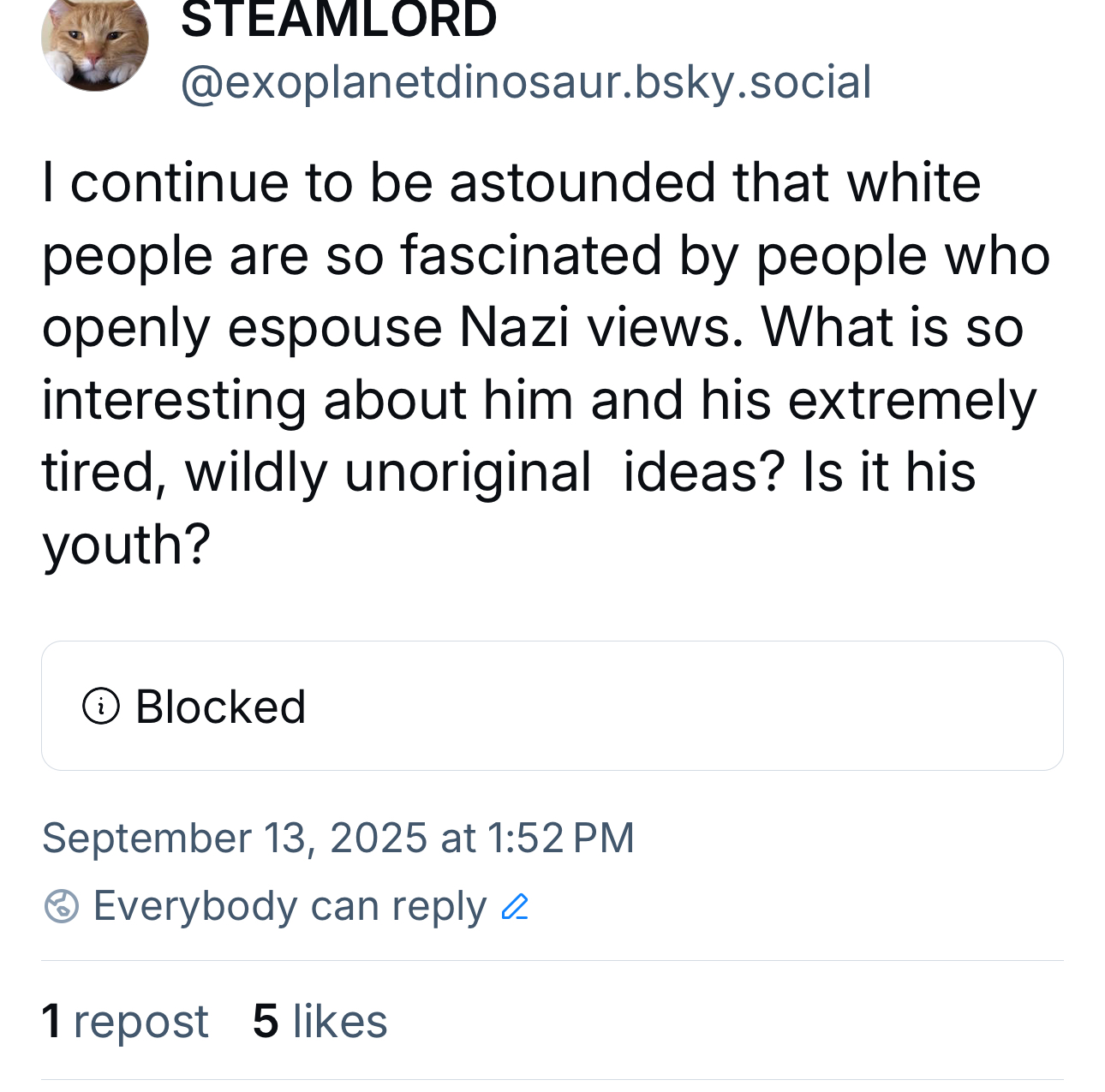Click the STEAMLORD display name
The height and width of the screenshot is (1092, 1105).
click(x=338, y=19)
